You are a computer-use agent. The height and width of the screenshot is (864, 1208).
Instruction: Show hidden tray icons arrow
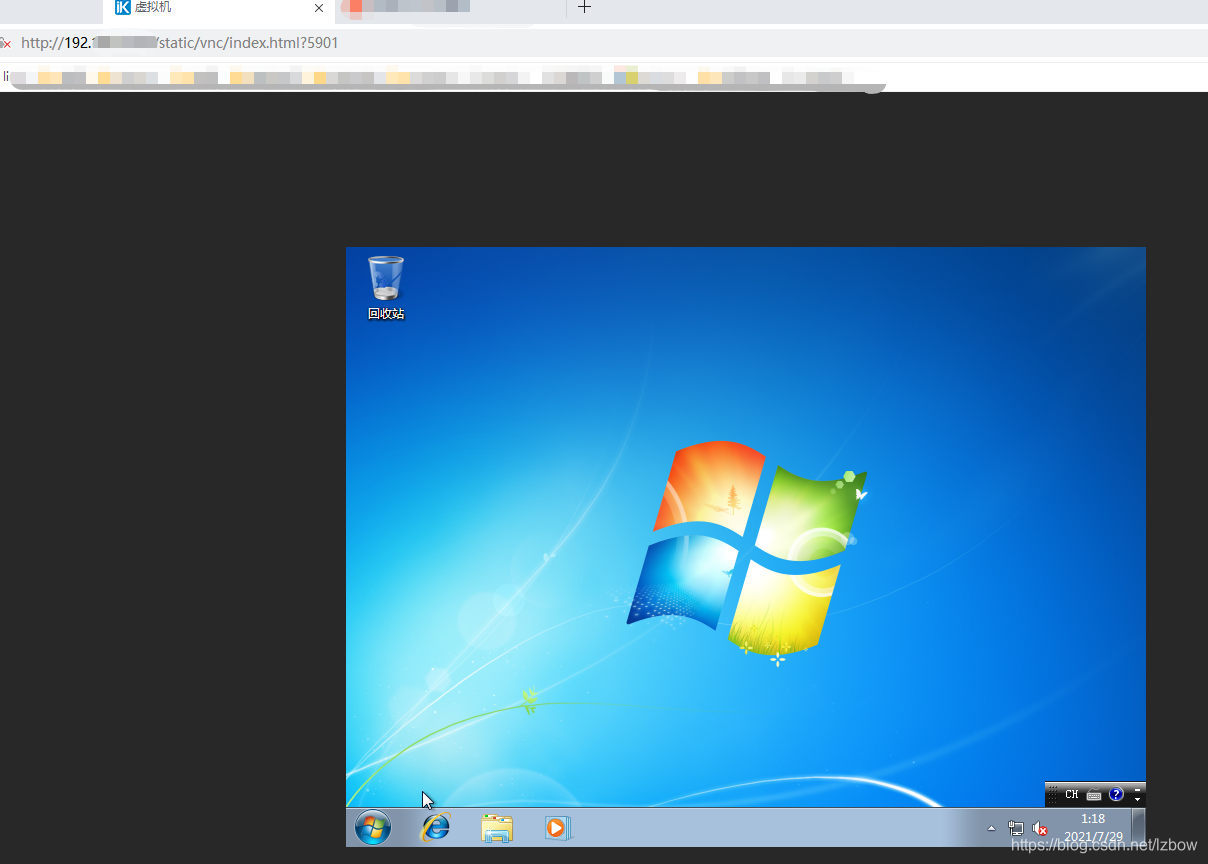[x=991, y=828]
